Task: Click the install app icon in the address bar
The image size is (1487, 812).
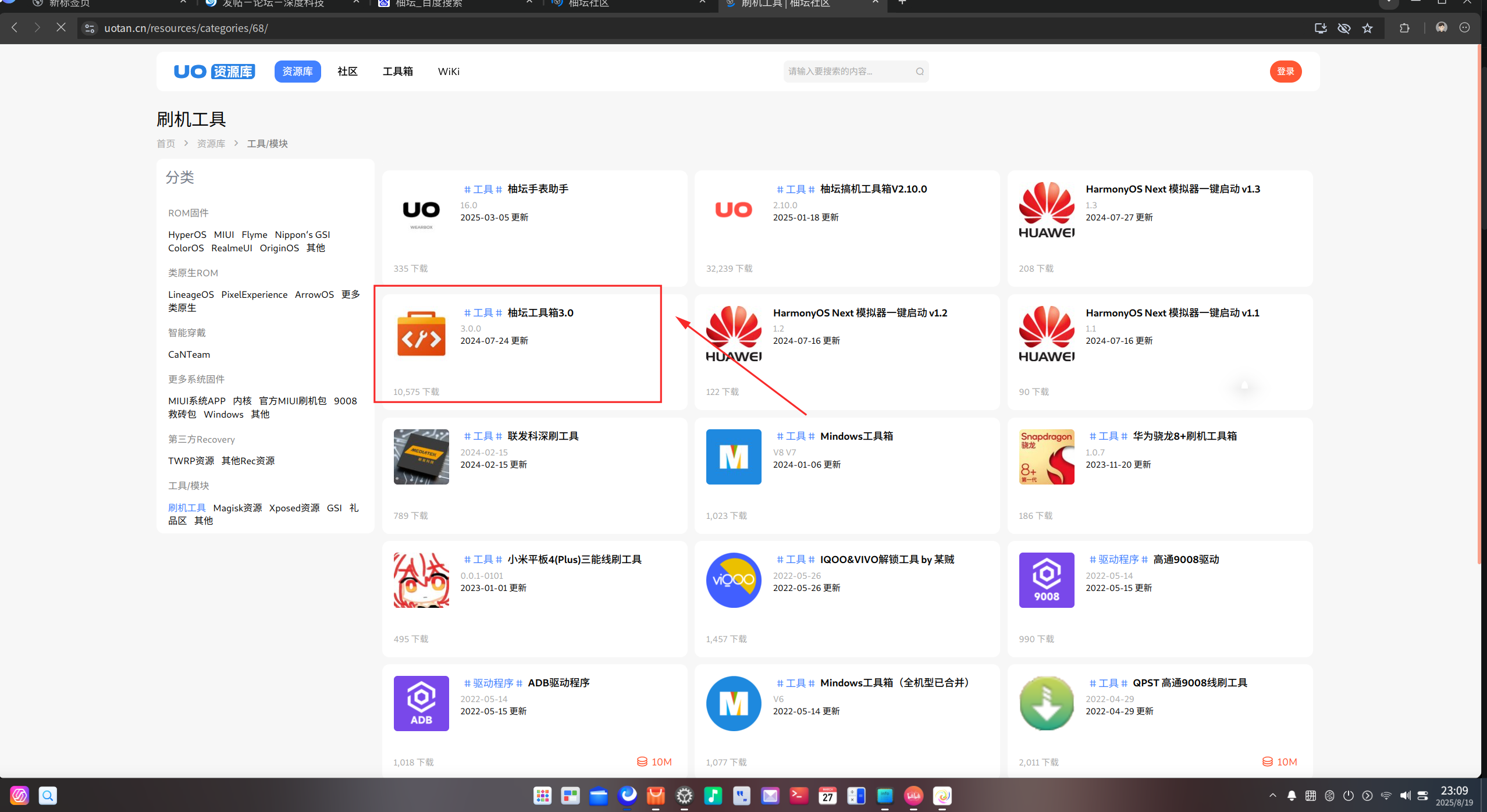Action: (1321, 28)
